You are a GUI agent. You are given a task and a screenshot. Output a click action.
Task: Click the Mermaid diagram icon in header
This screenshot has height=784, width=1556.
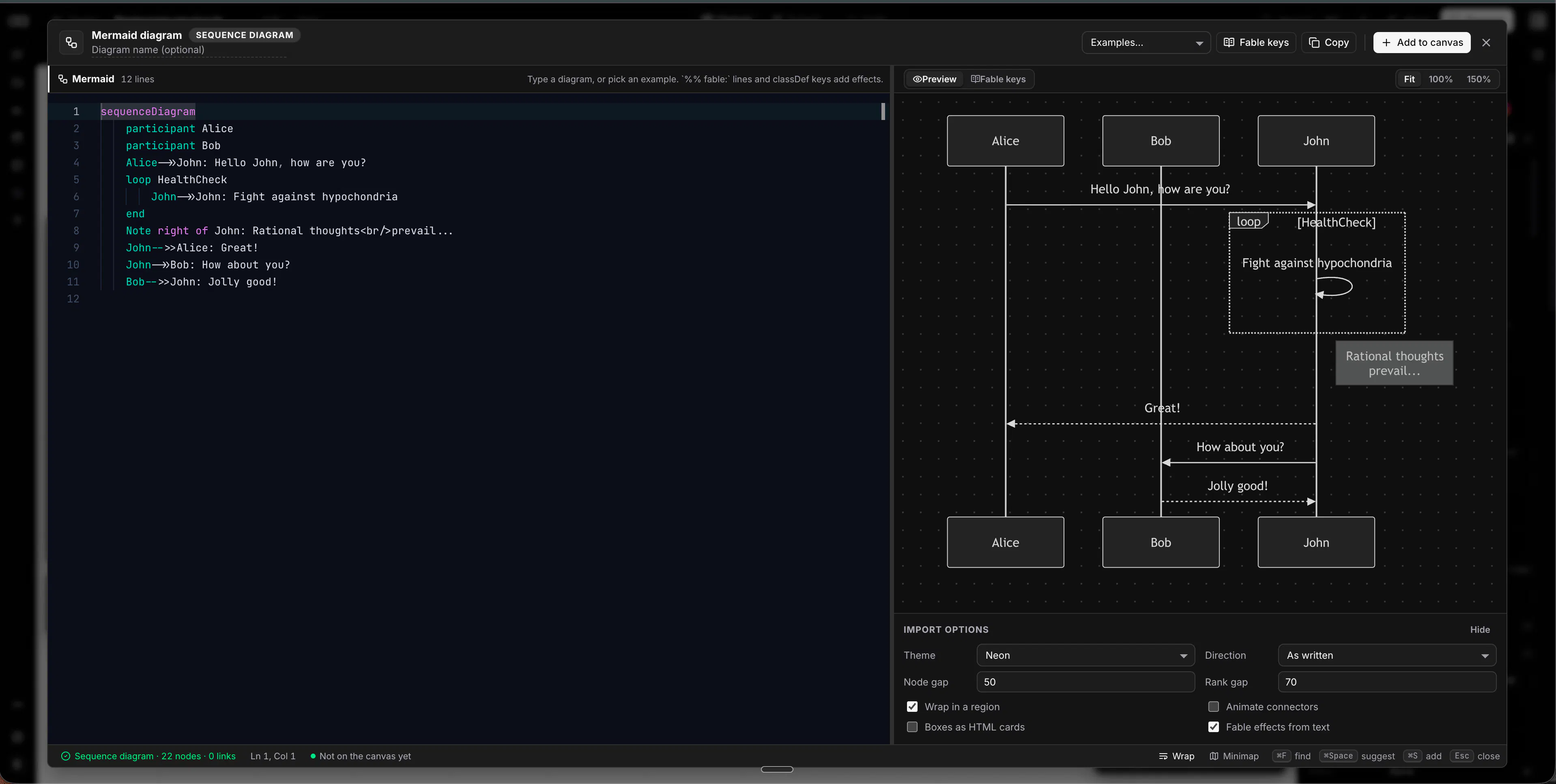pyautogui.click(x=71, y=42)
